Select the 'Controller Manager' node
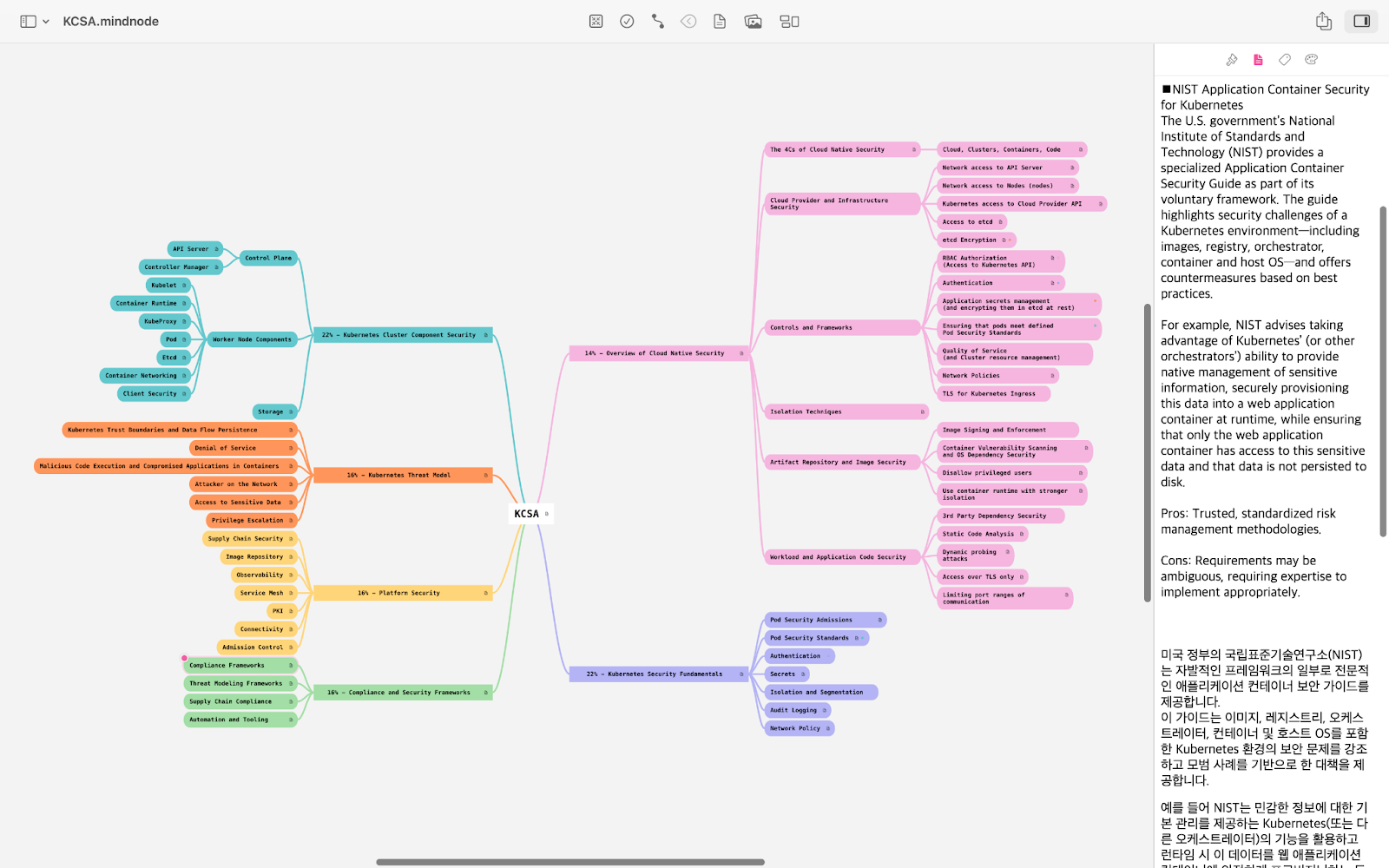This screenshot has width=1389, height=868. [x=181, y=267]
